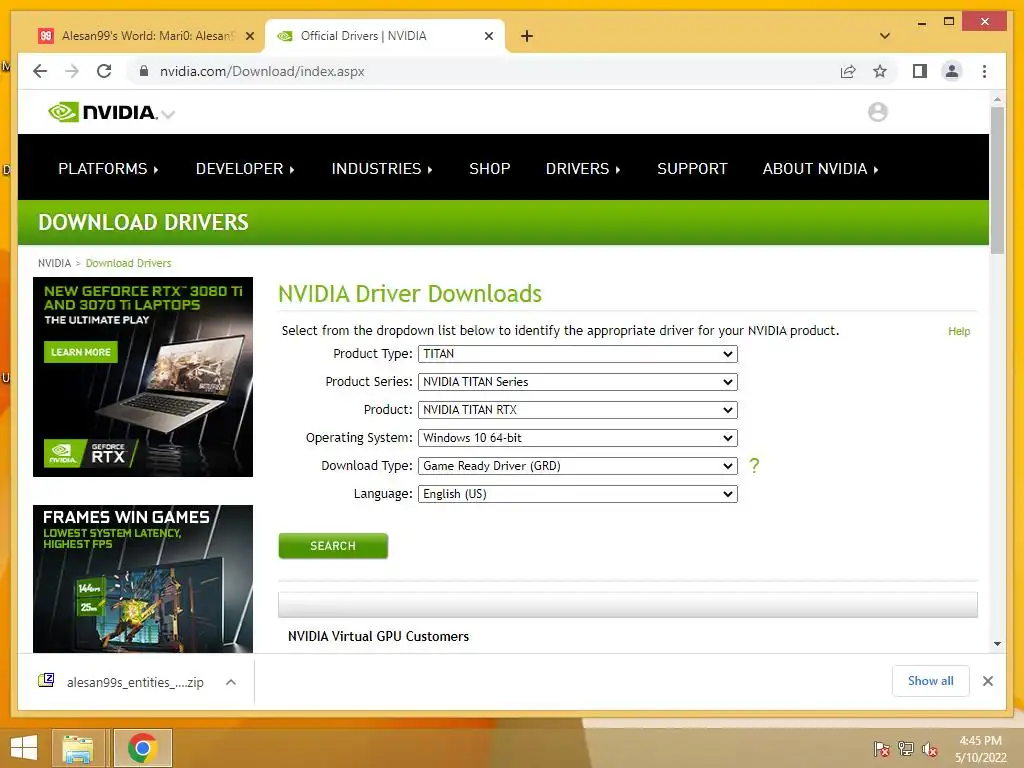Open the NVIDIA account login icon
The image size is (1024, 768).
878,112
